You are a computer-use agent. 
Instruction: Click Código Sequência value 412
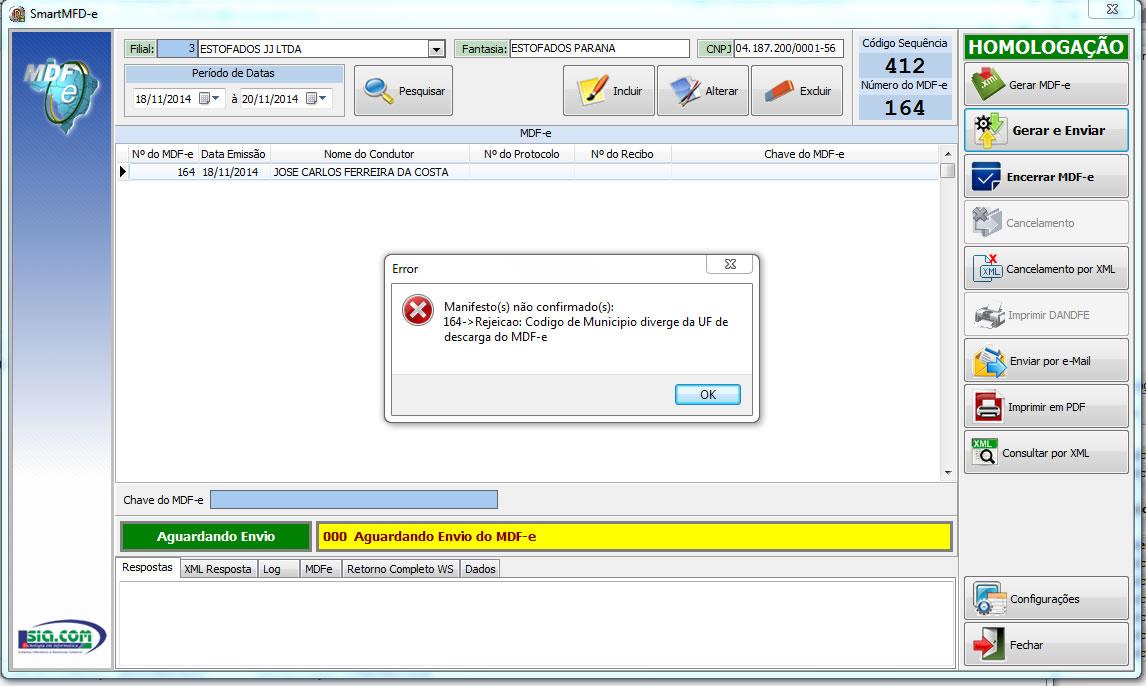(905, 66)
